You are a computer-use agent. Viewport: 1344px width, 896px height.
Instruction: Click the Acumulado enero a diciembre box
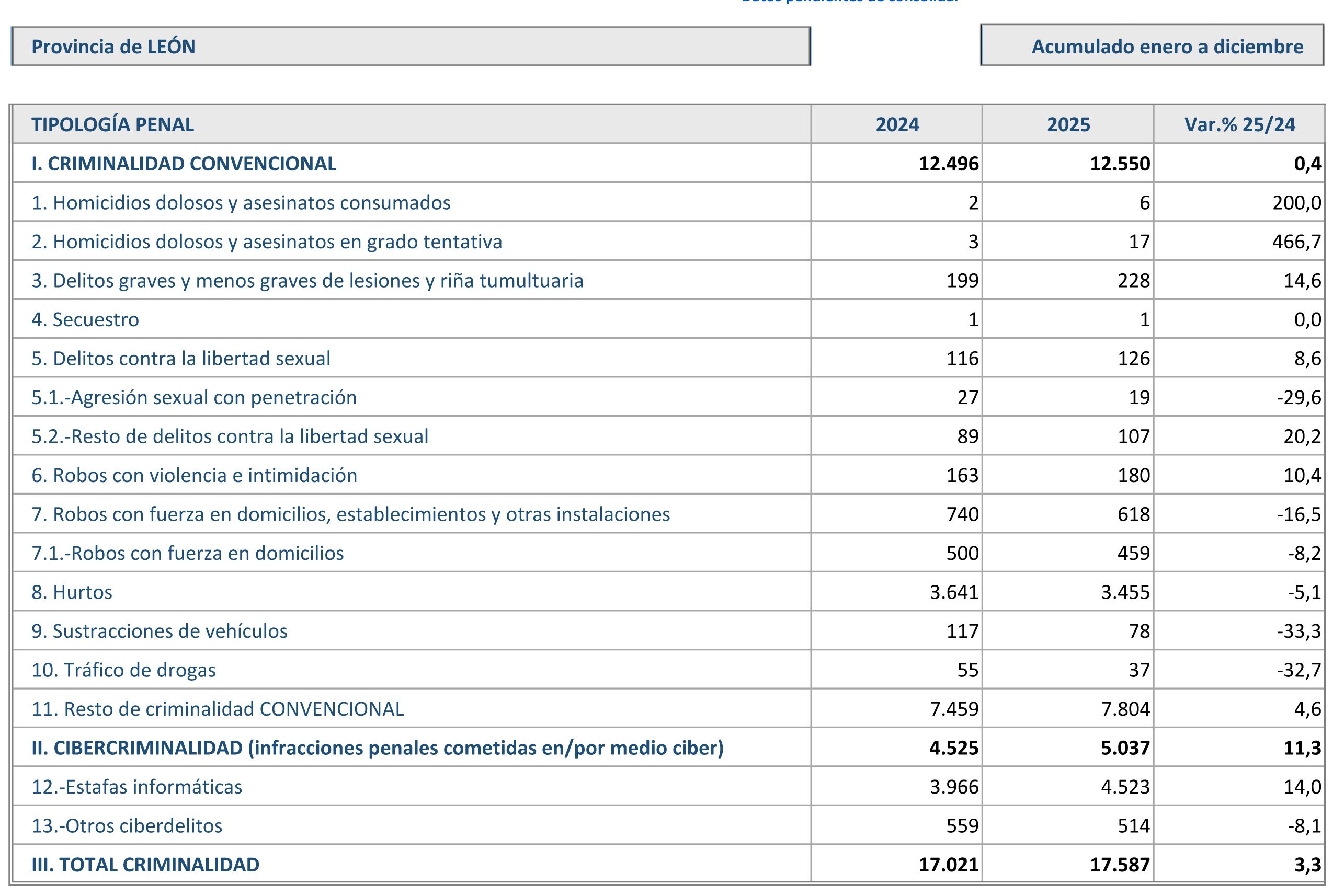click(x=1152, y=47)
